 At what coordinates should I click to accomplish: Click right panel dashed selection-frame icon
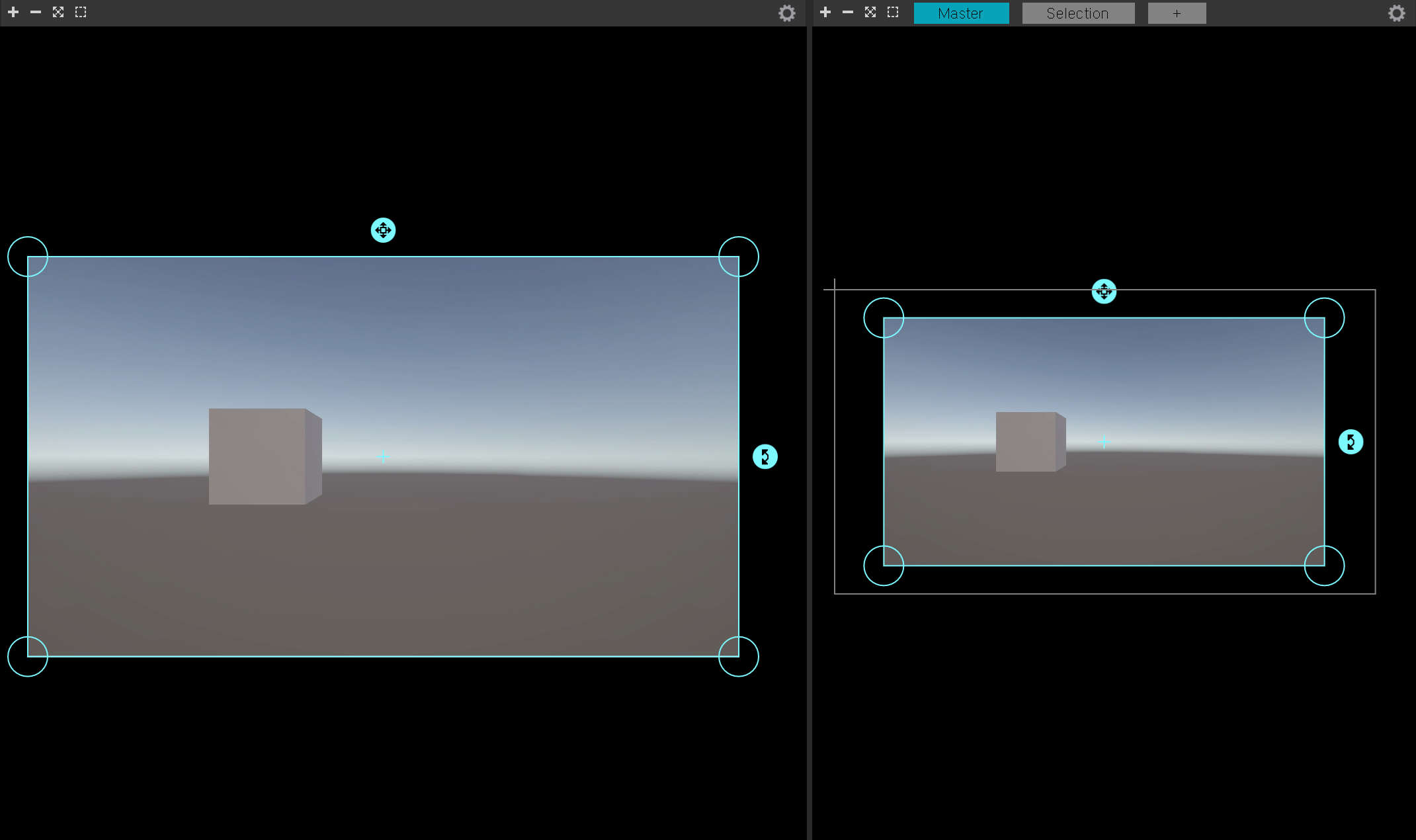click(x=893, y=13)
